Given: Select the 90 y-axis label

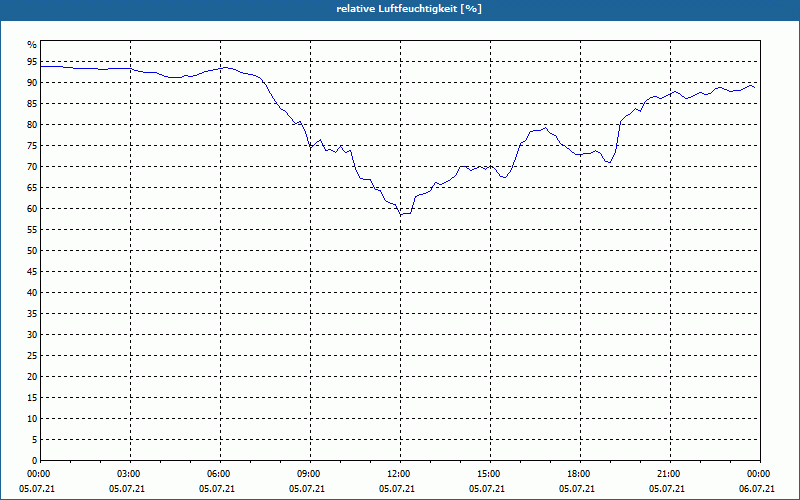Looking at the screenshot, I should 32,83.
